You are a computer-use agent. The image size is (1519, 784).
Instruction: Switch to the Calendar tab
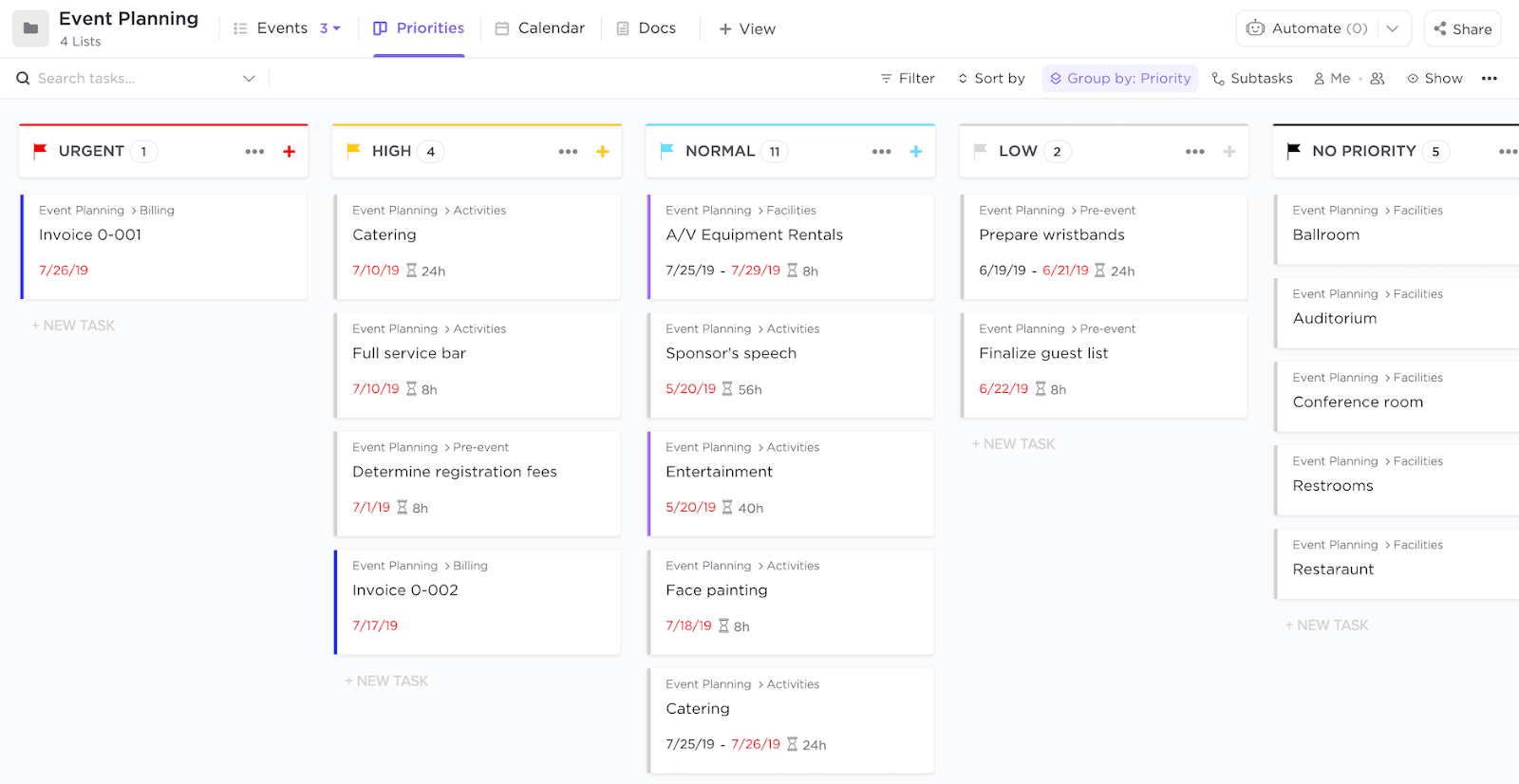[540, 28]
